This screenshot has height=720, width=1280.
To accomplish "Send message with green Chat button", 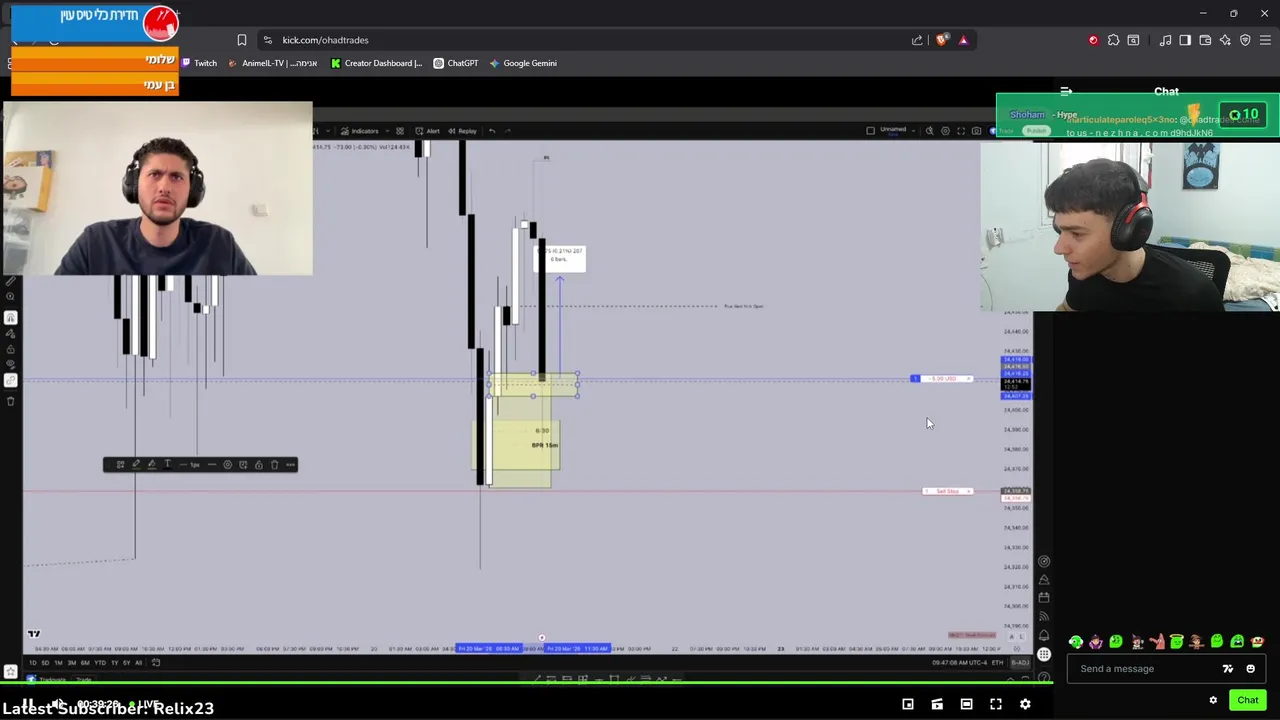I will (x=1247, y=700).
